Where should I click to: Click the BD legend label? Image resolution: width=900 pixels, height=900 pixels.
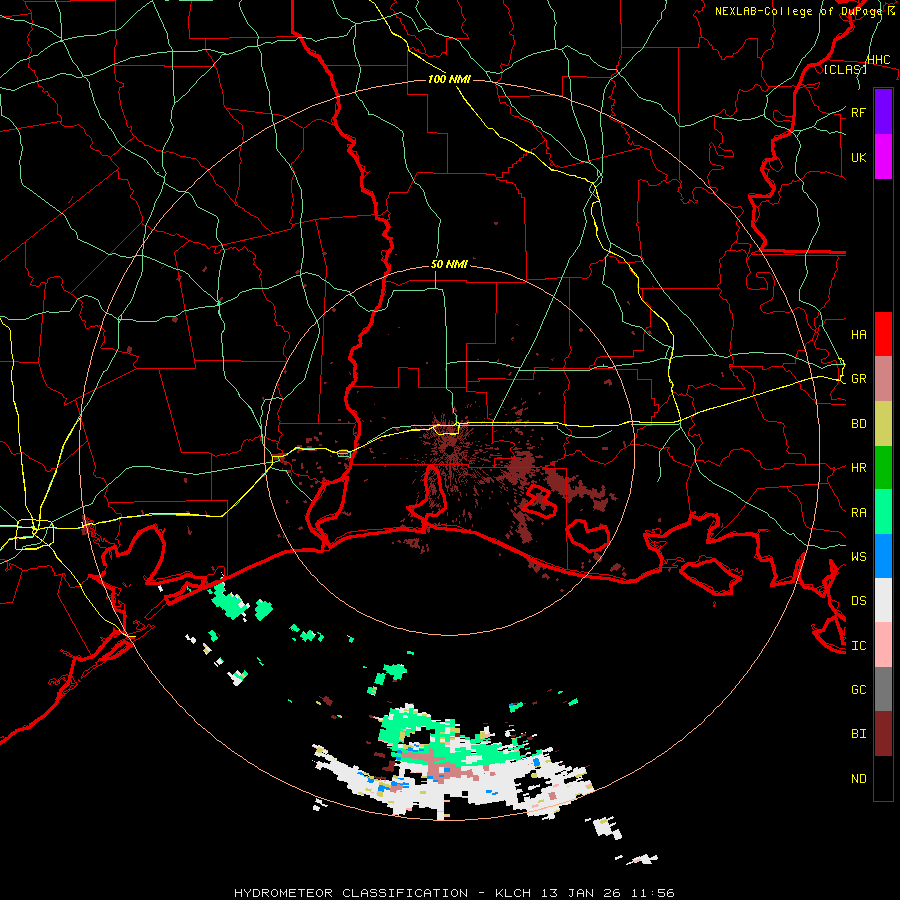[858, 424]
